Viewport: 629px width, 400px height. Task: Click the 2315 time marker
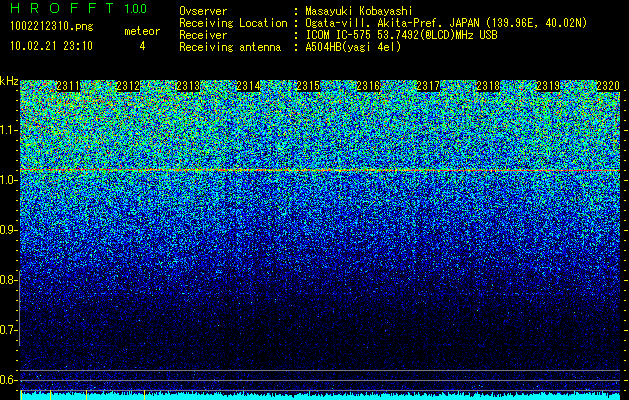point(308,86)
